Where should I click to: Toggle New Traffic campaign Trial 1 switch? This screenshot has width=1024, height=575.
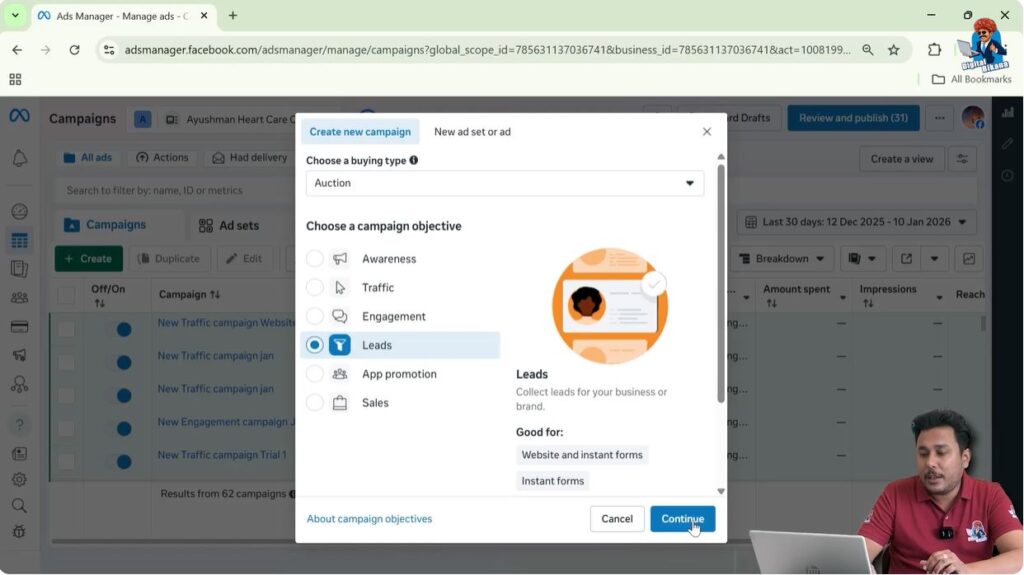point(119,461)
